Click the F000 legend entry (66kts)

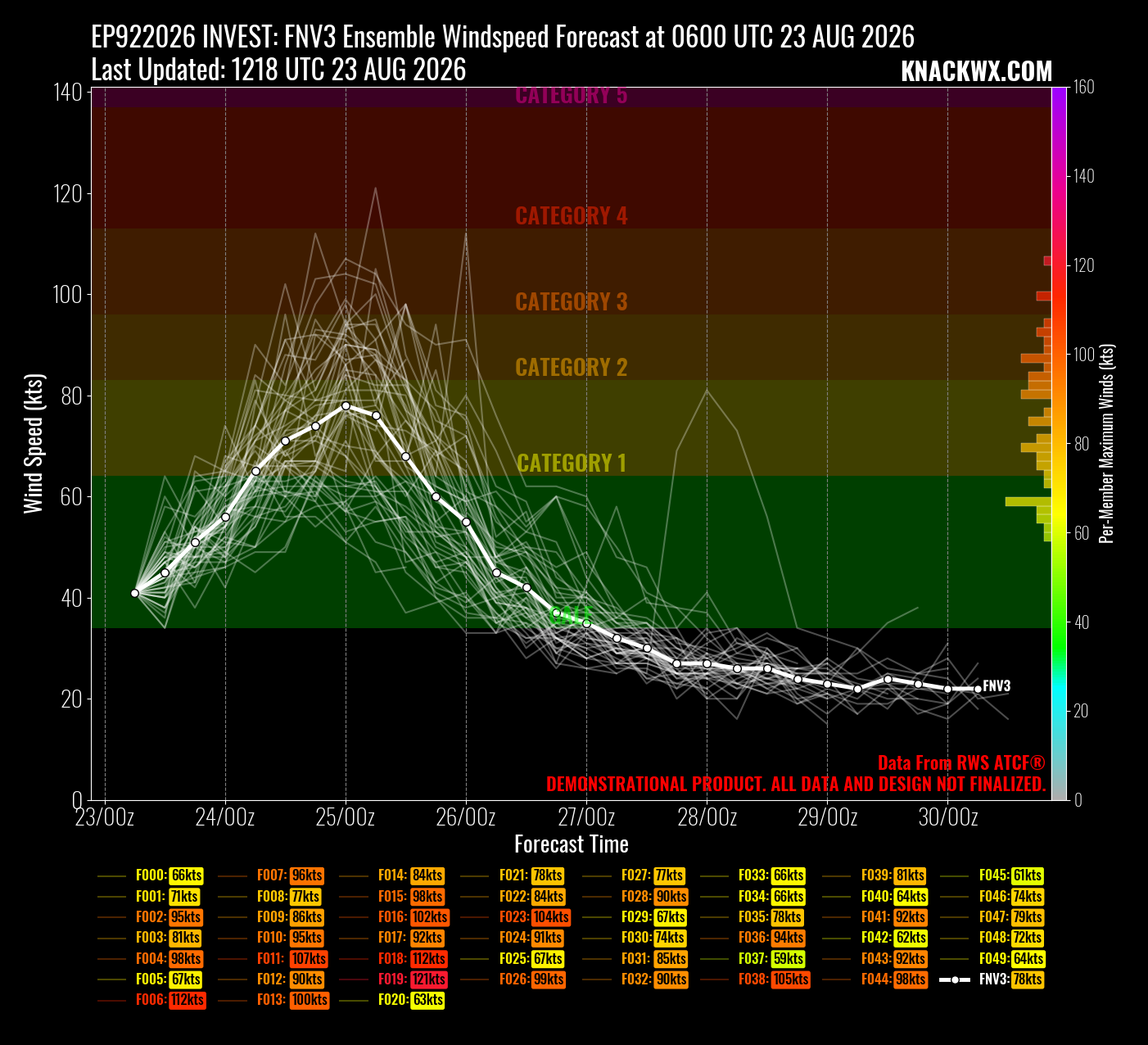pyautogui.click(x=151, y=876)
